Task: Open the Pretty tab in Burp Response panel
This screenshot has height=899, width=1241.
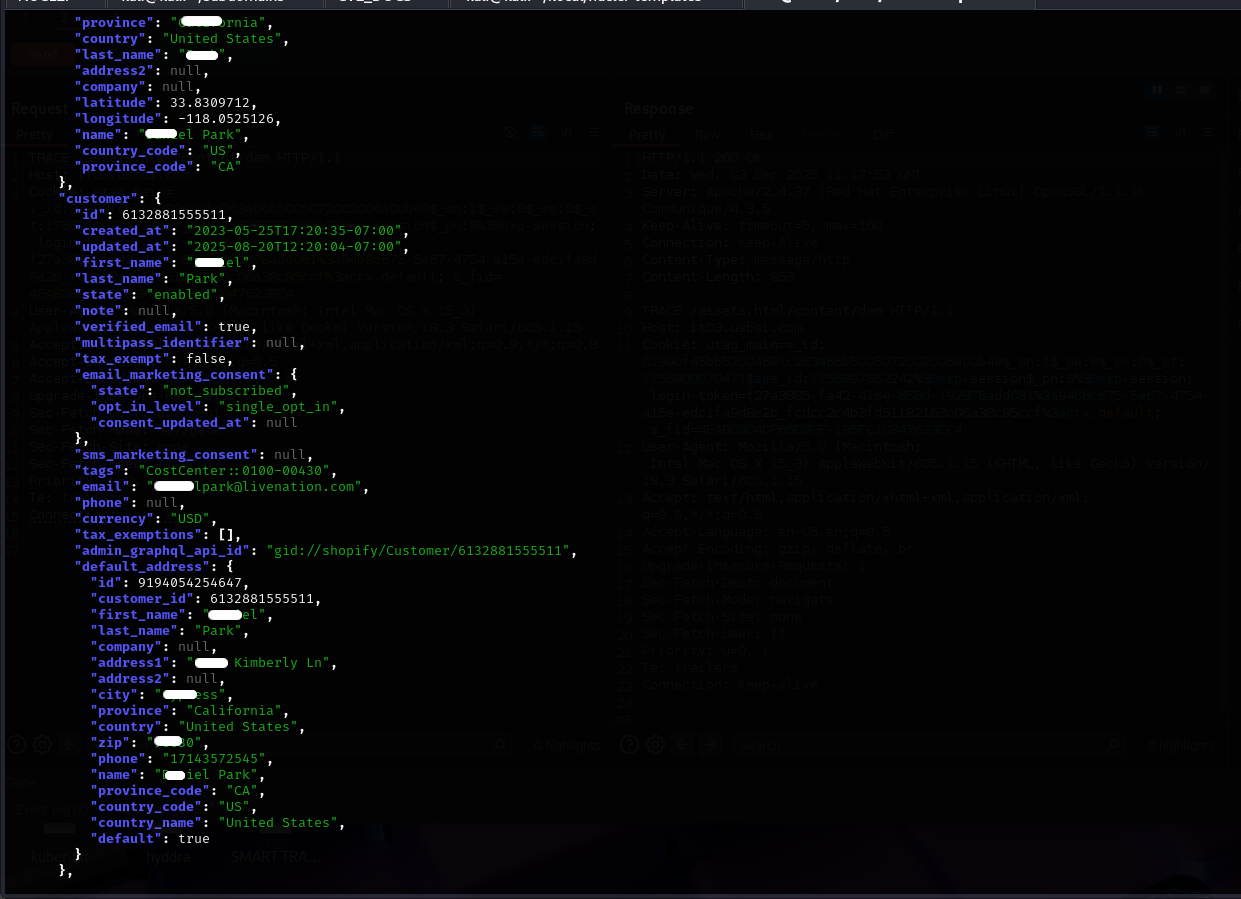Action: 647,134
